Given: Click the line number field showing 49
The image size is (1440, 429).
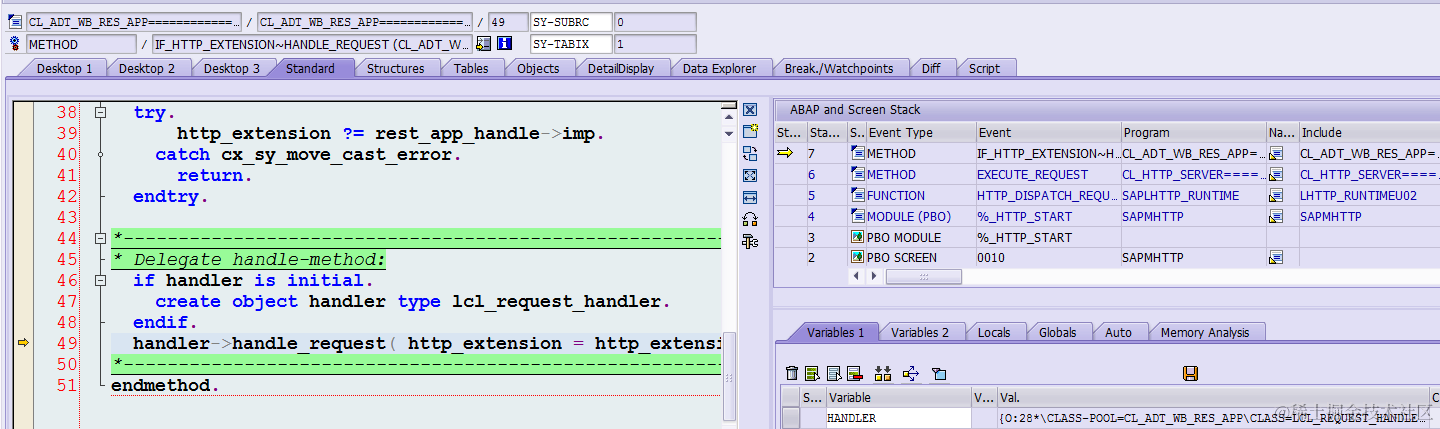Looking at the screenshot, I should tap(507, 22).
